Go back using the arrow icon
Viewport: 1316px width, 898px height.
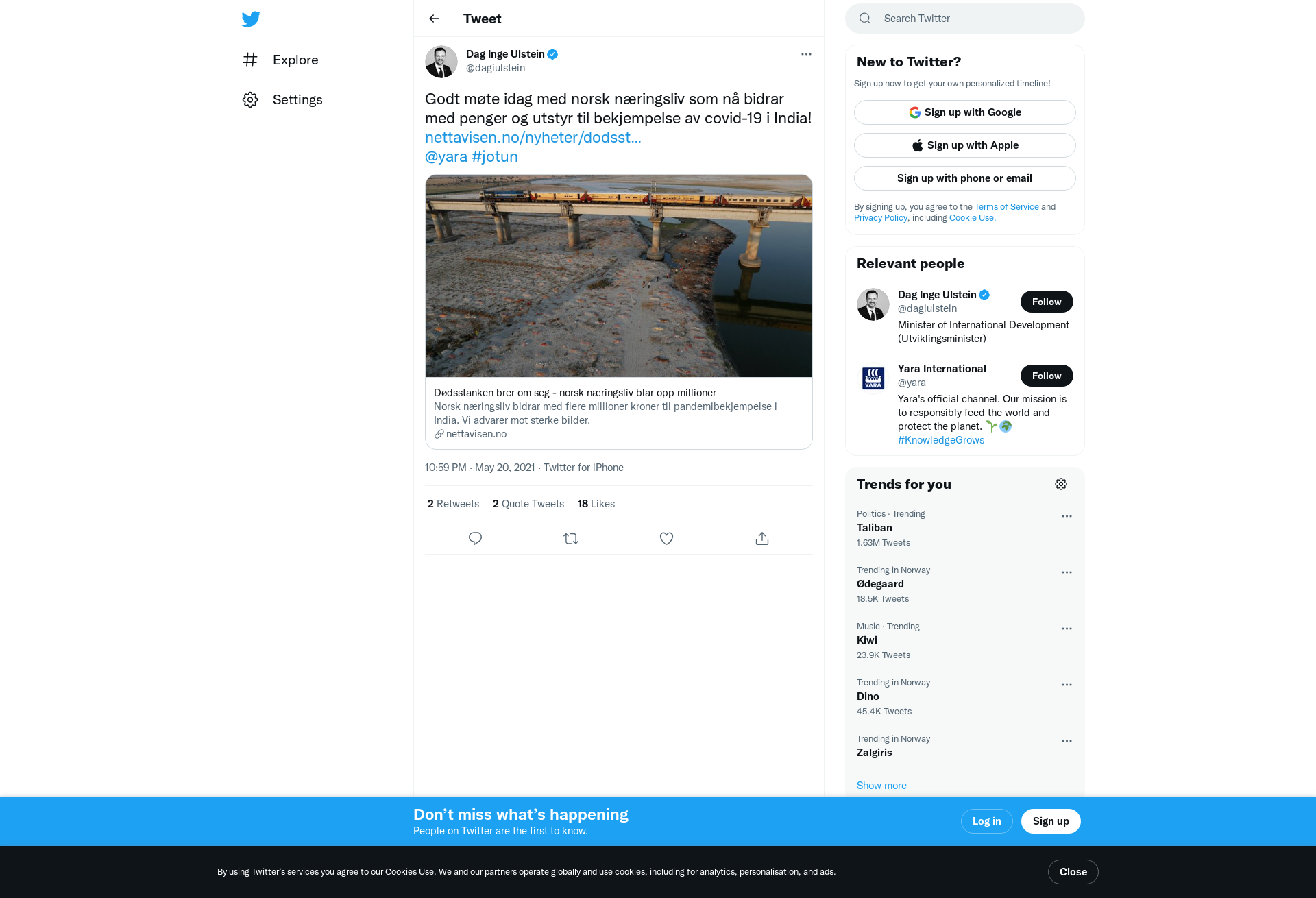tap(434, 19)
